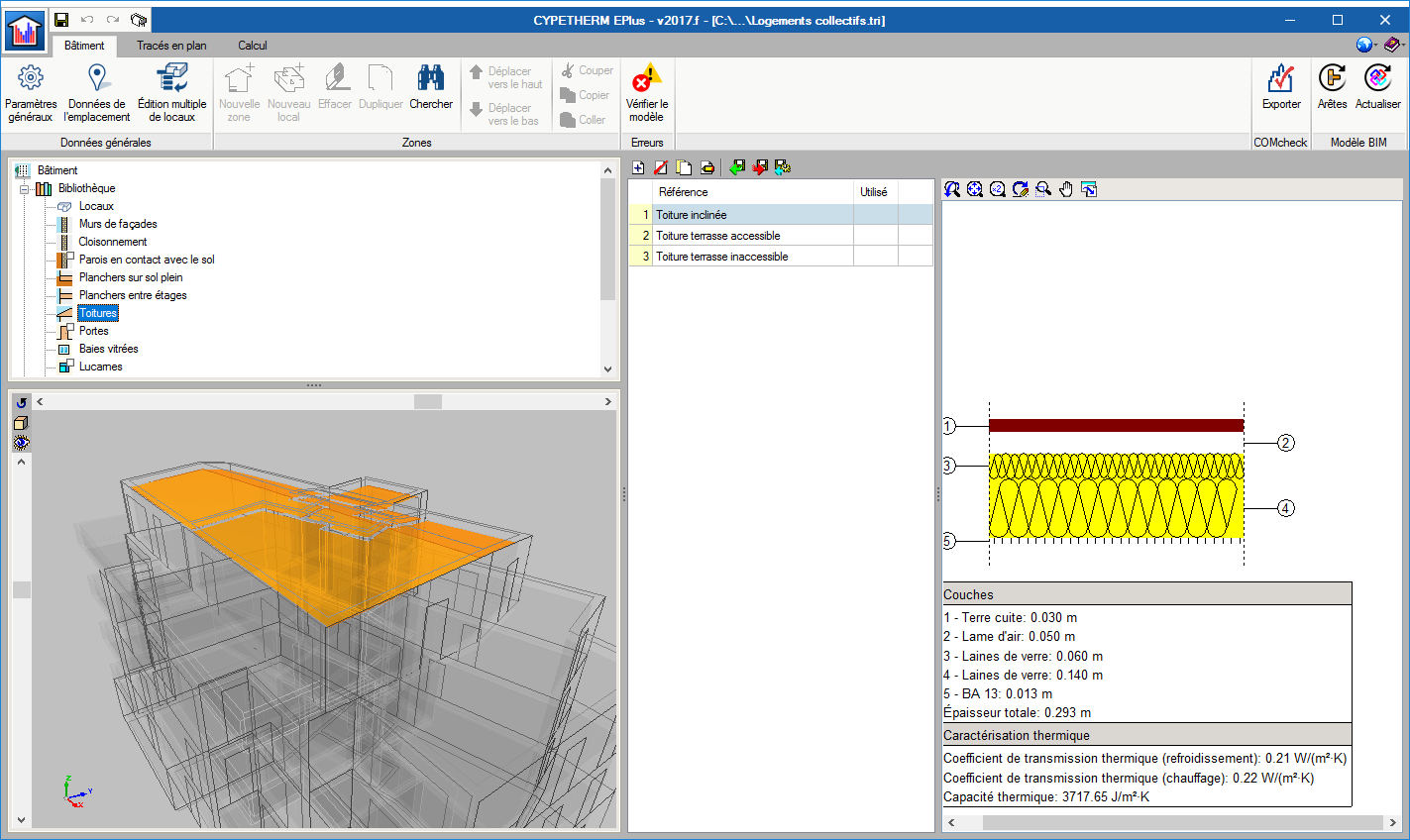Click the tree panel scroll up arrow

click(x=607, y=170)
